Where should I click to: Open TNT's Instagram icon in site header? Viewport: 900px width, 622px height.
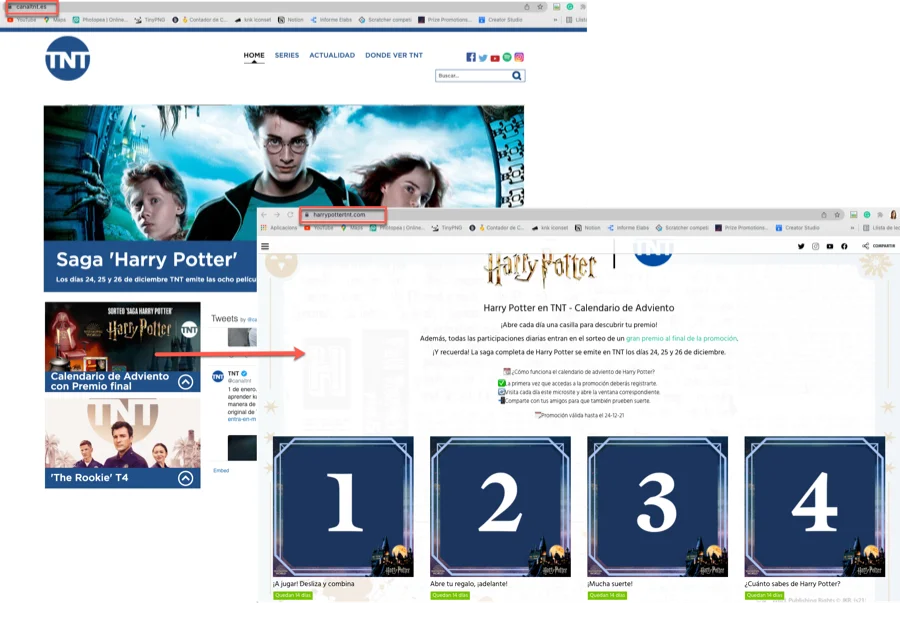519,57
